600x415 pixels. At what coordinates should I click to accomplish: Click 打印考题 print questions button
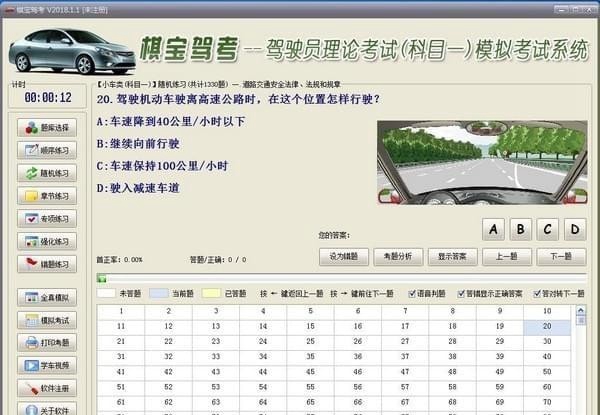coord(47,342)
